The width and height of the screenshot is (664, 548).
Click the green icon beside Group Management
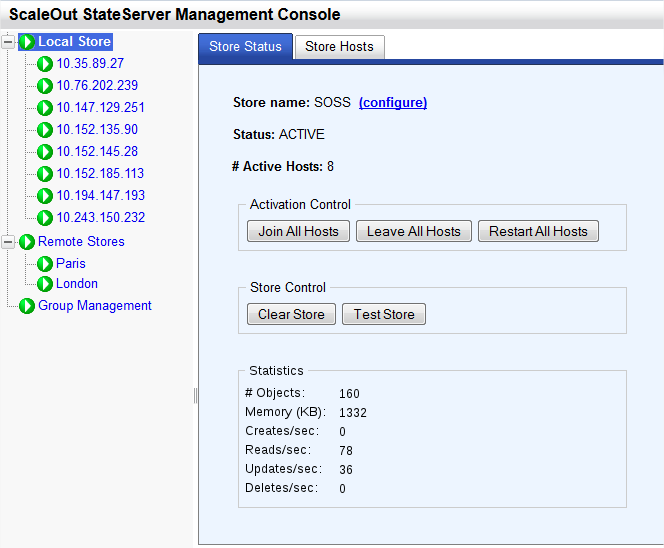coord(27,306)
